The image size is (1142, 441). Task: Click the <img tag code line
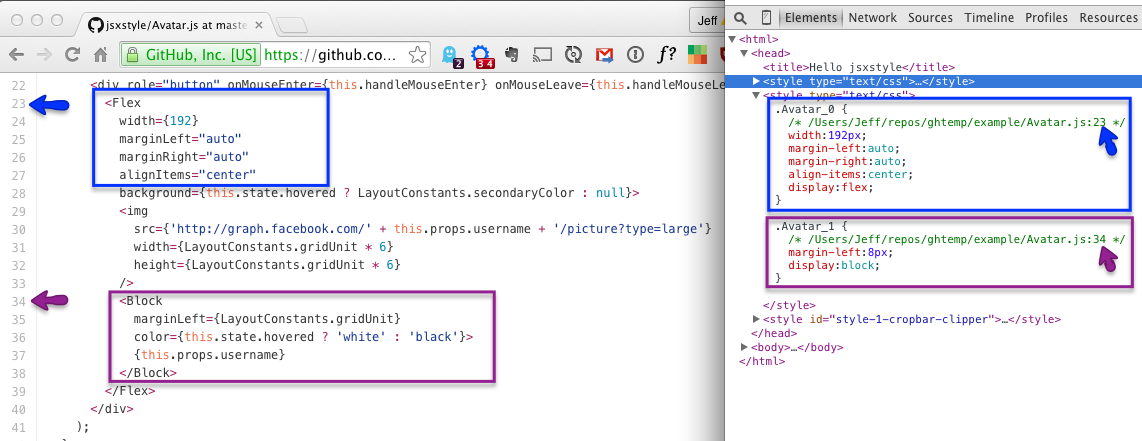(133, 211)
